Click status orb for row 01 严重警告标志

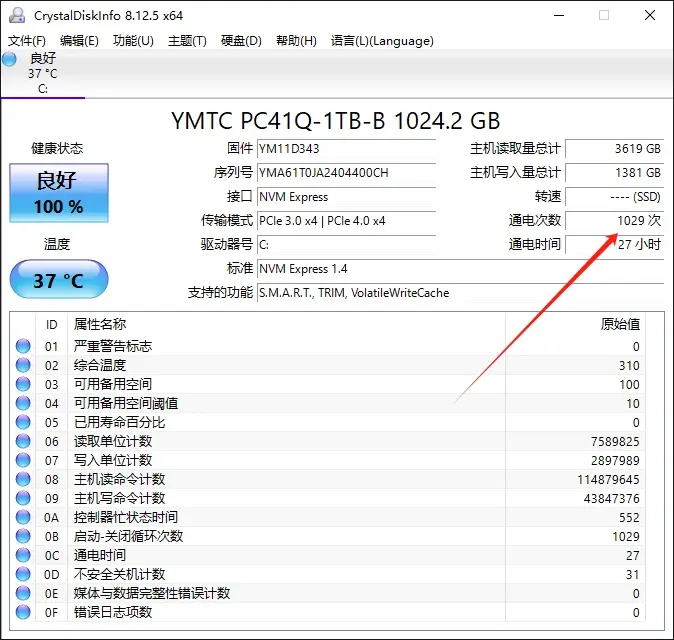pos(23,346)
